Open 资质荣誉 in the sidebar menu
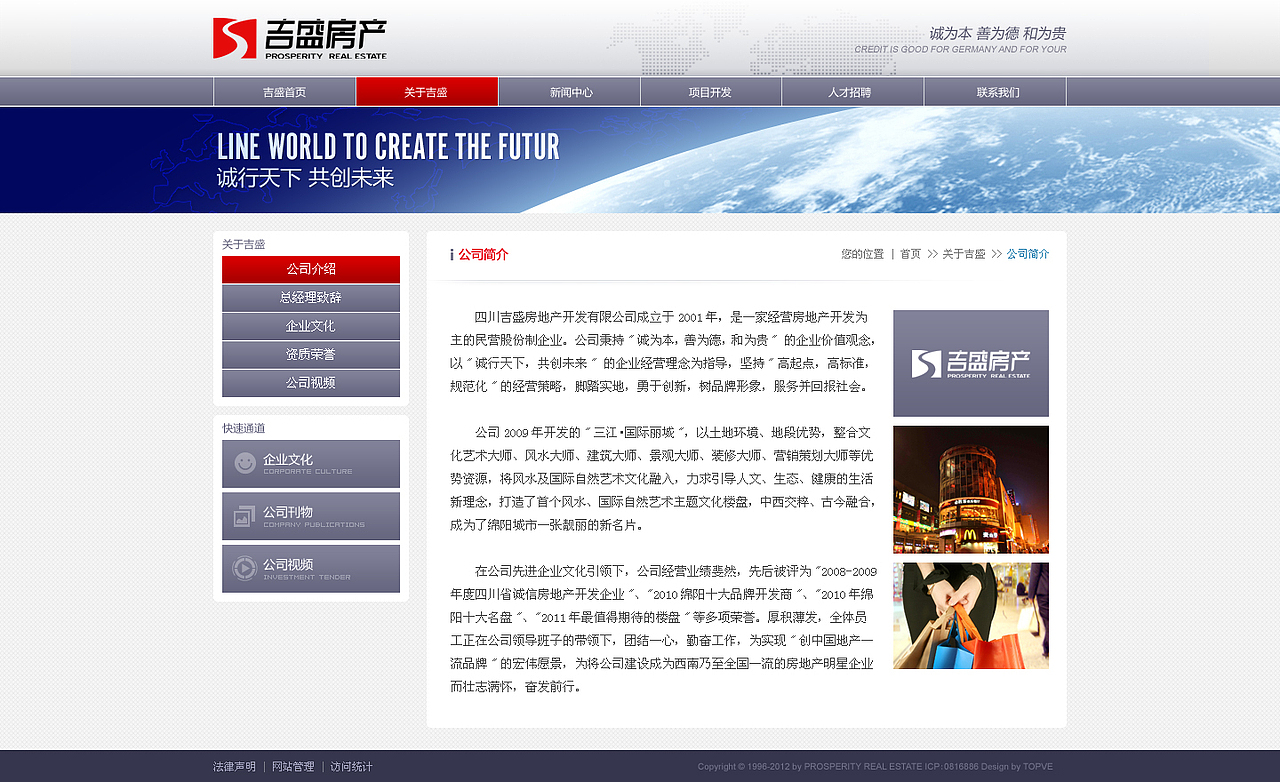The height and width of the screenshot is (782, 1280). (311, 354)
